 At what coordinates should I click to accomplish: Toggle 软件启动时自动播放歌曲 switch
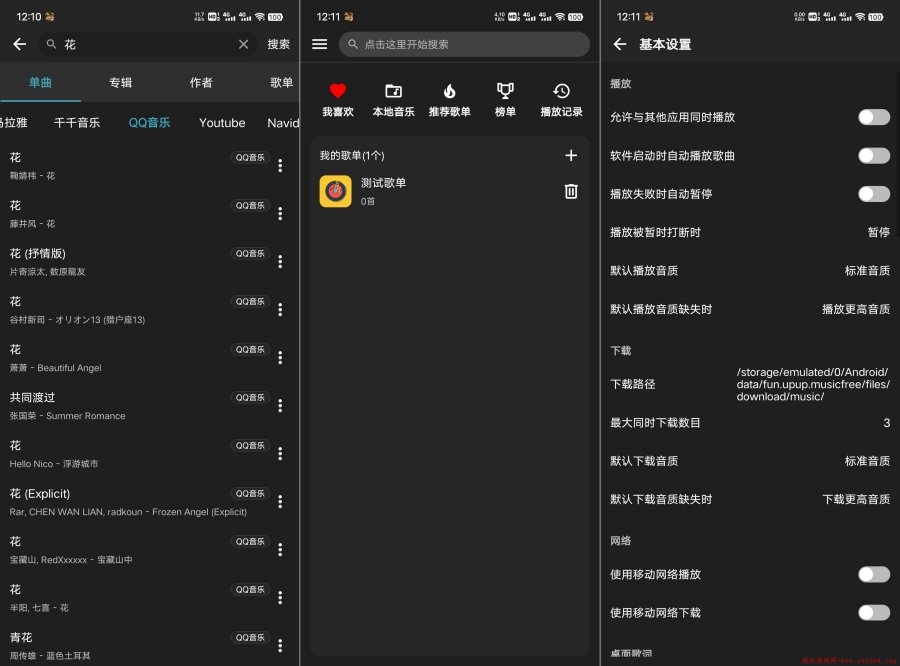[x=873, y=156]
